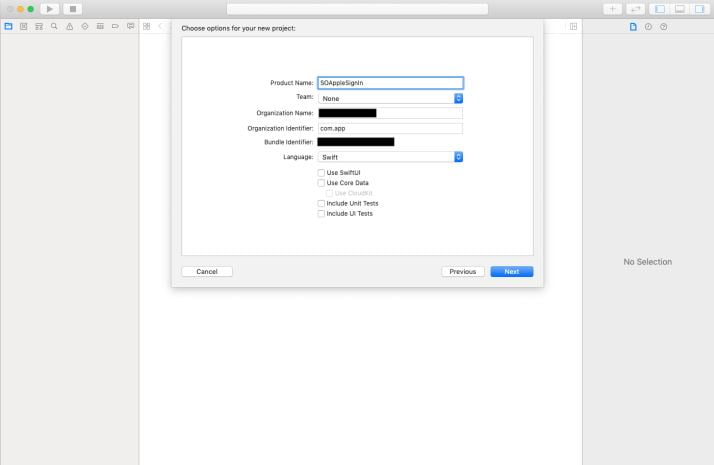Click the Run (play) button
This screenshot has height=465, width=714.
click(50, 9)
